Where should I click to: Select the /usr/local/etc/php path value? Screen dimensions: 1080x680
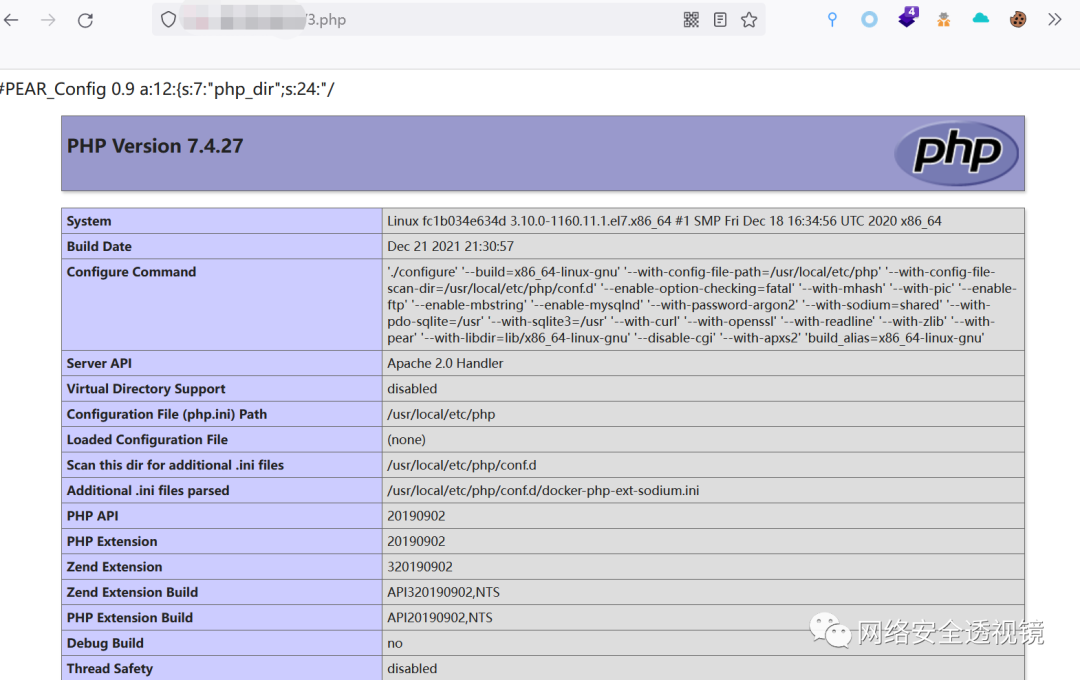coord(441,414)
